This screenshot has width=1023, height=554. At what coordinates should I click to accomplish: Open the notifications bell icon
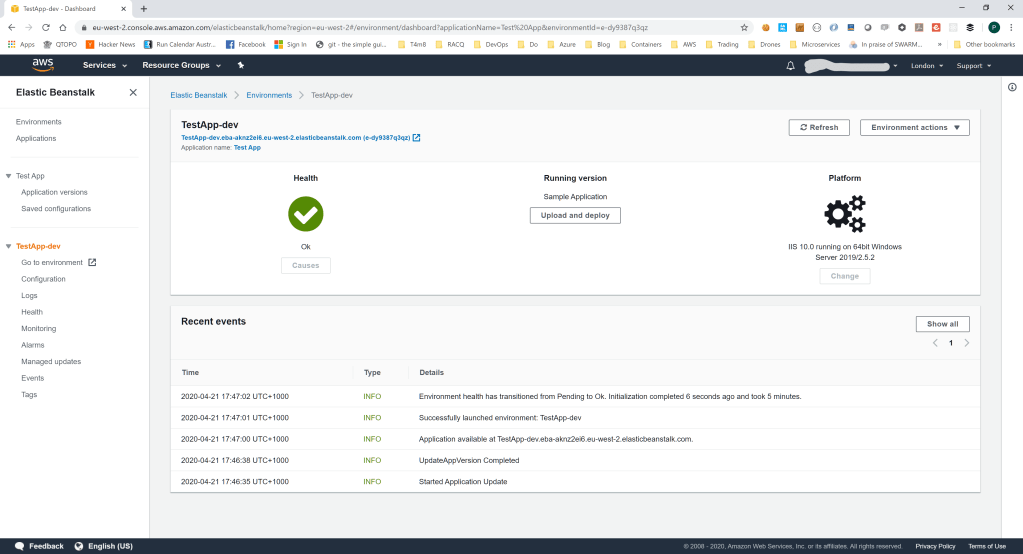790,66
